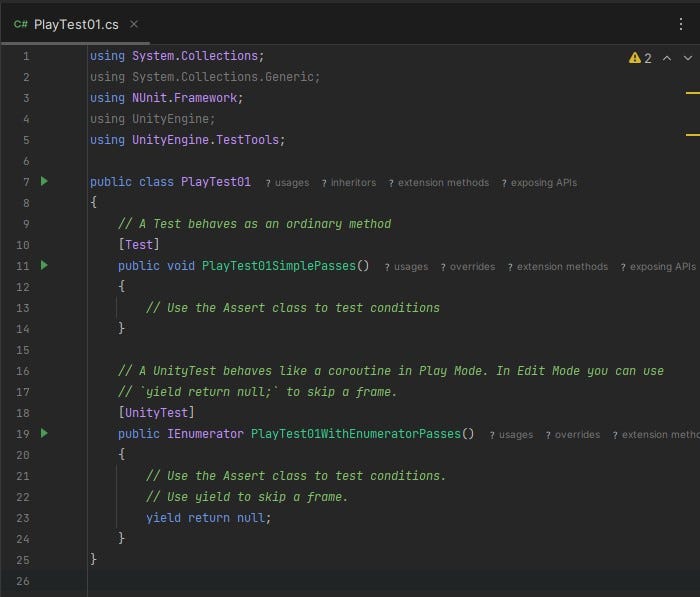This screenshot has height=597, width=700.
Task: Show usages of PlayTest01WithEnumeratorPasses method
Action: [511, 434]
